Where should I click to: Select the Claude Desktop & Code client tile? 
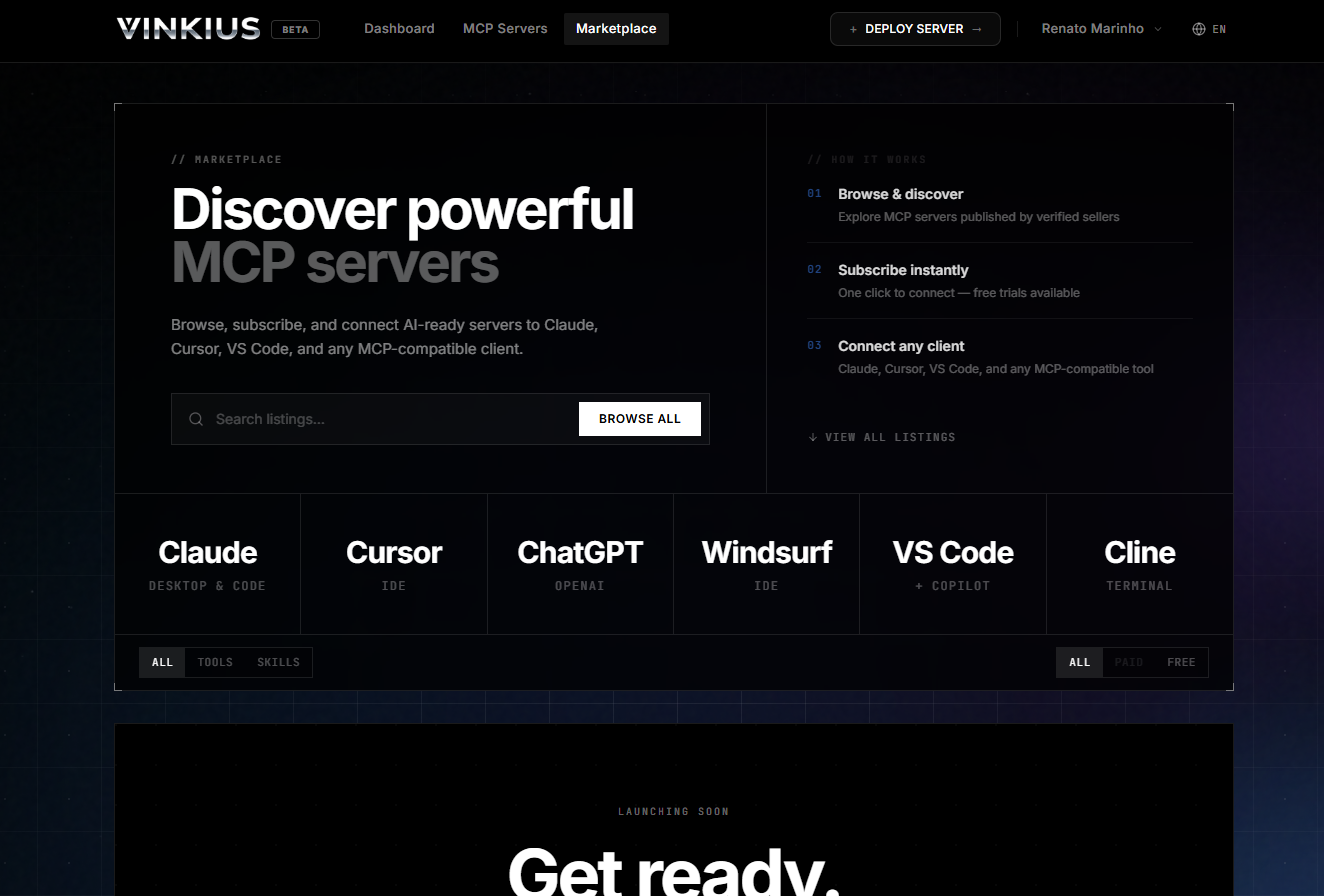tap(207, 563)
